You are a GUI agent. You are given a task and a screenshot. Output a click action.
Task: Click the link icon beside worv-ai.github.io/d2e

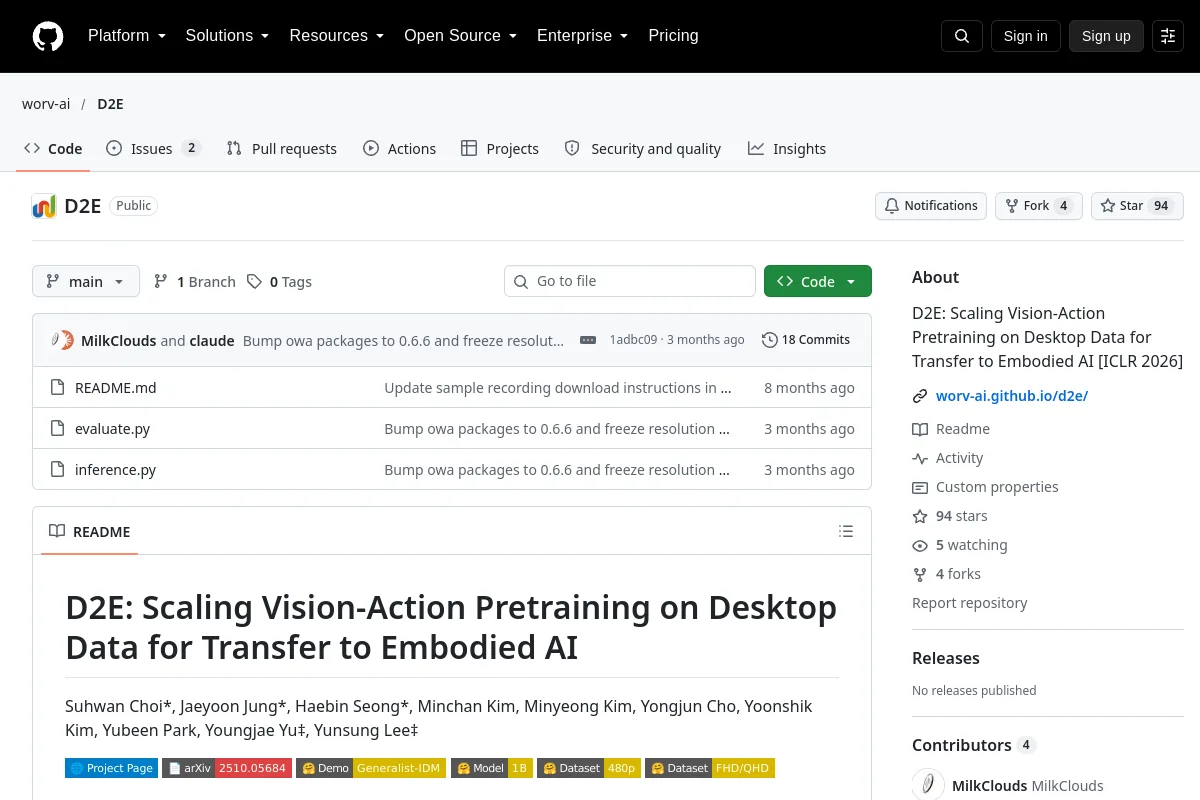click(920, 396)
